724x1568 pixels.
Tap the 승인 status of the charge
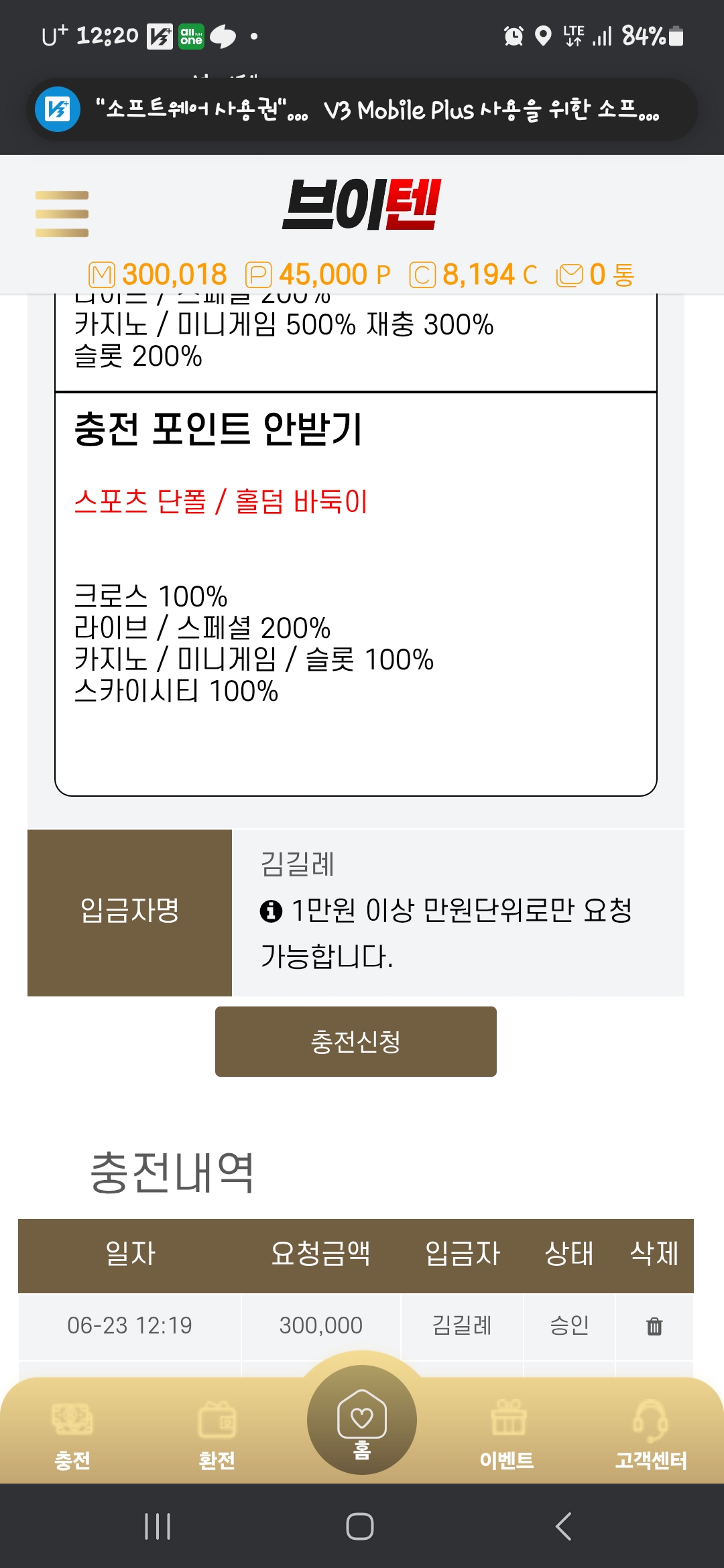coord(569,1325)
